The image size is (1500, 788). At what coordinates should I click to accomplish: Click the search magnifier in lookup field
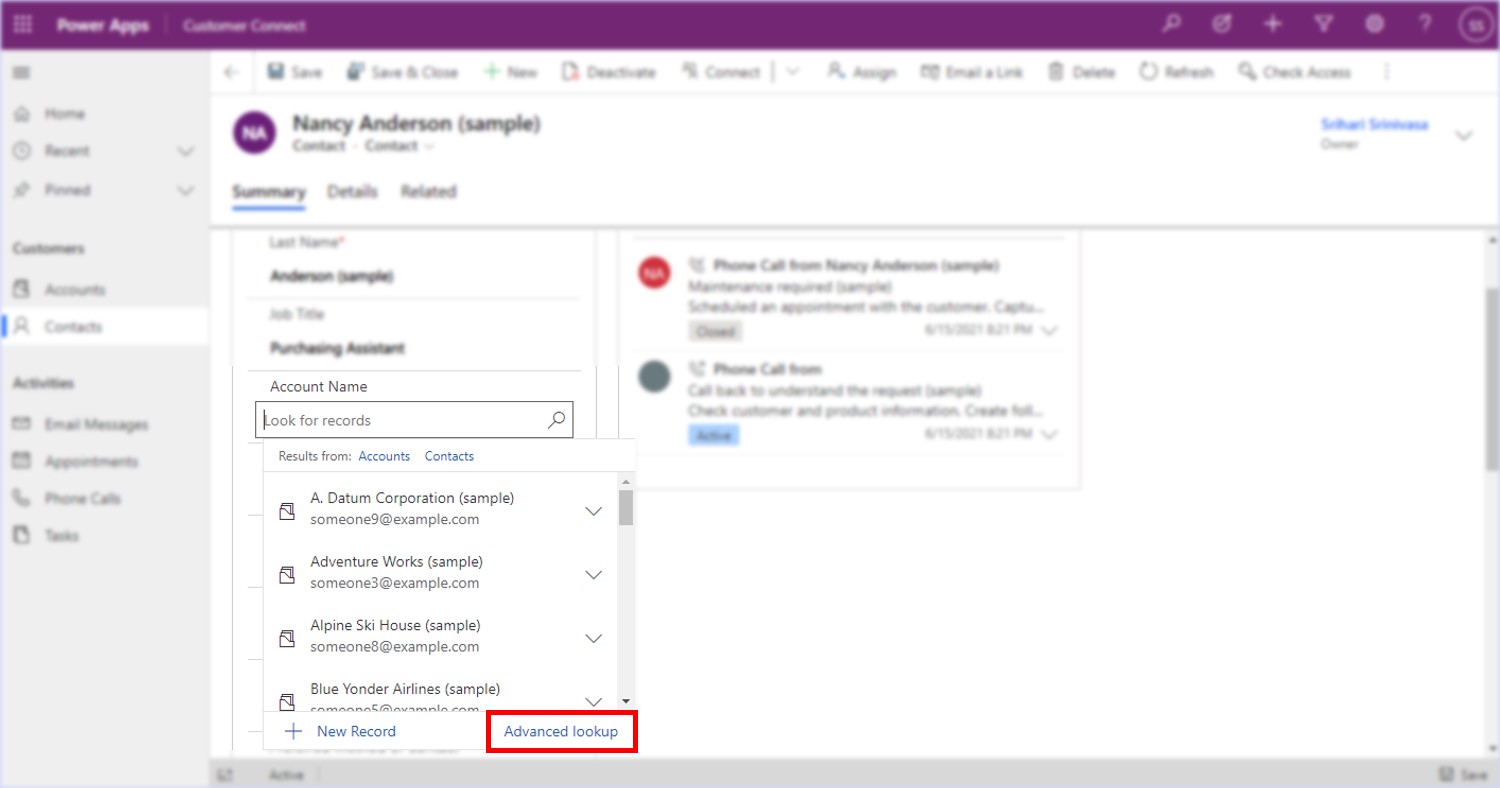[x=557, y=420]
